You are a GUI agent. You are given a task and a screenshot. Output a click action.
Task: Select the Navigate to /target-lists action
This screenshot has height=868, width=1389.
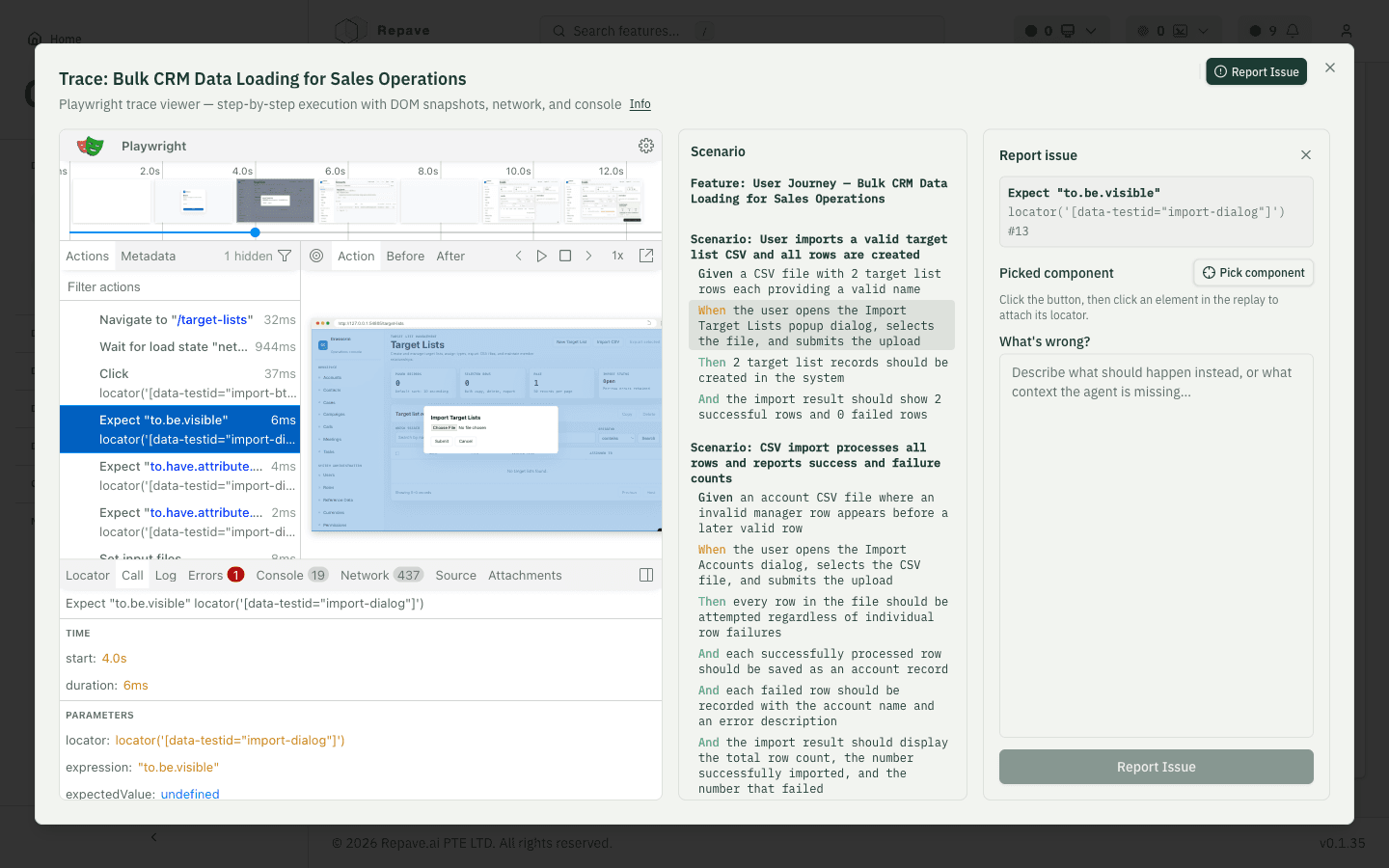click(180, 319)
